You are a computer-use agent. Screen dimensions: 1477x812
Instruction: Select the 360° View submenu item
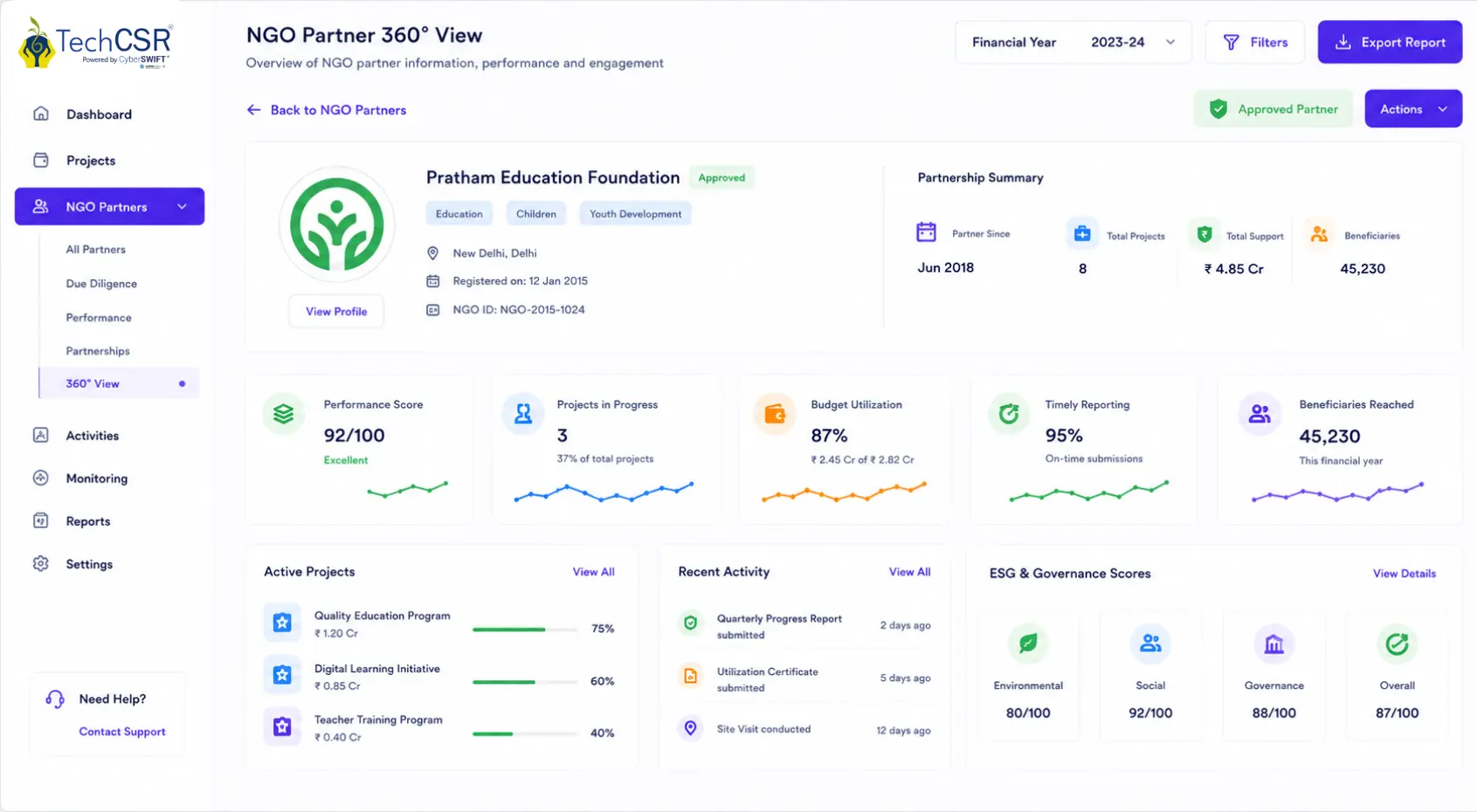[x=120, y=383]
